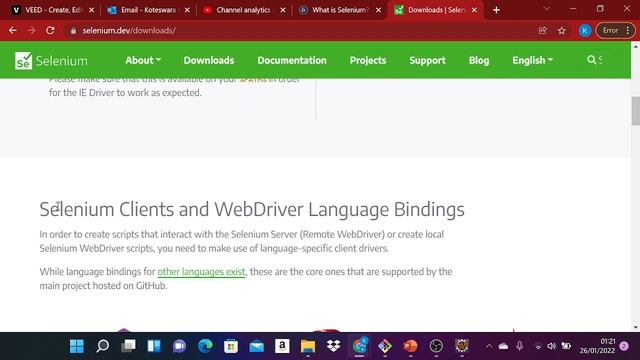Click the site lock icon in address bar

tap(73, 31)
